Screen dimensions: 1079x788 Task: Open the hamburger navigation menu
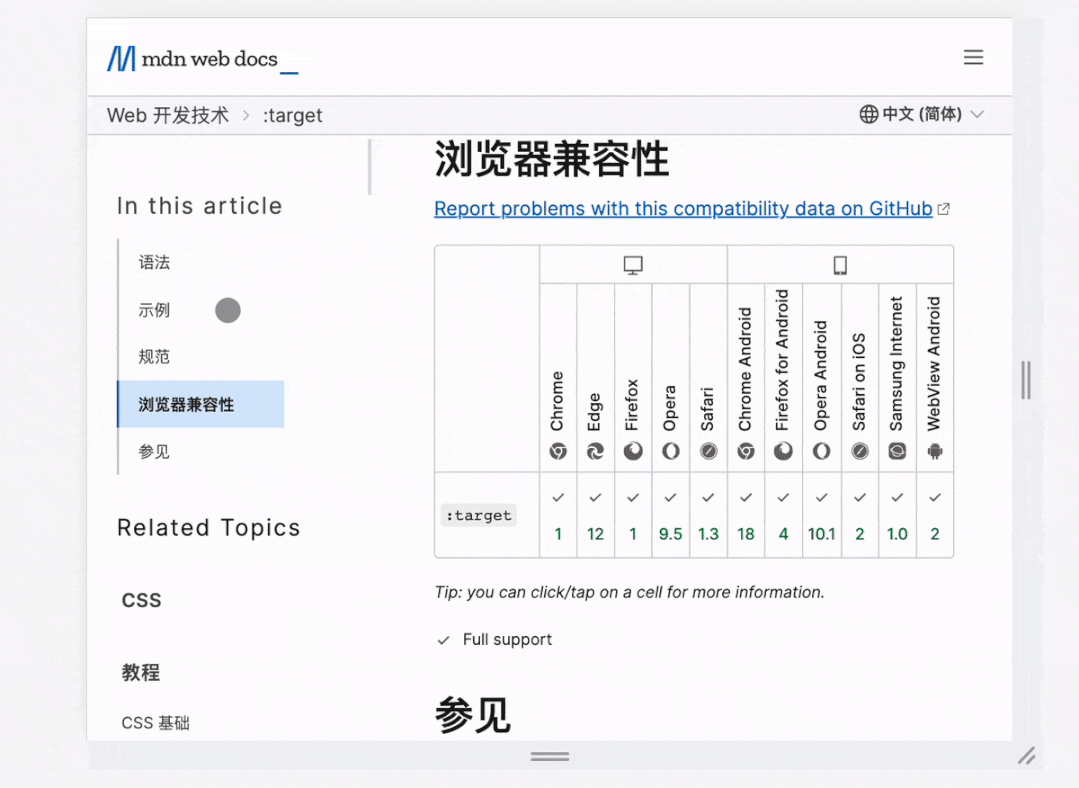pos(973,57)
